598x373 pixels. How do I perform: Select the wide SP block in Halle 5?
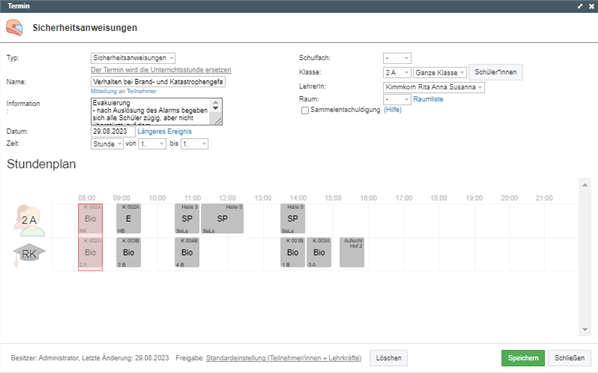[222, 219]
